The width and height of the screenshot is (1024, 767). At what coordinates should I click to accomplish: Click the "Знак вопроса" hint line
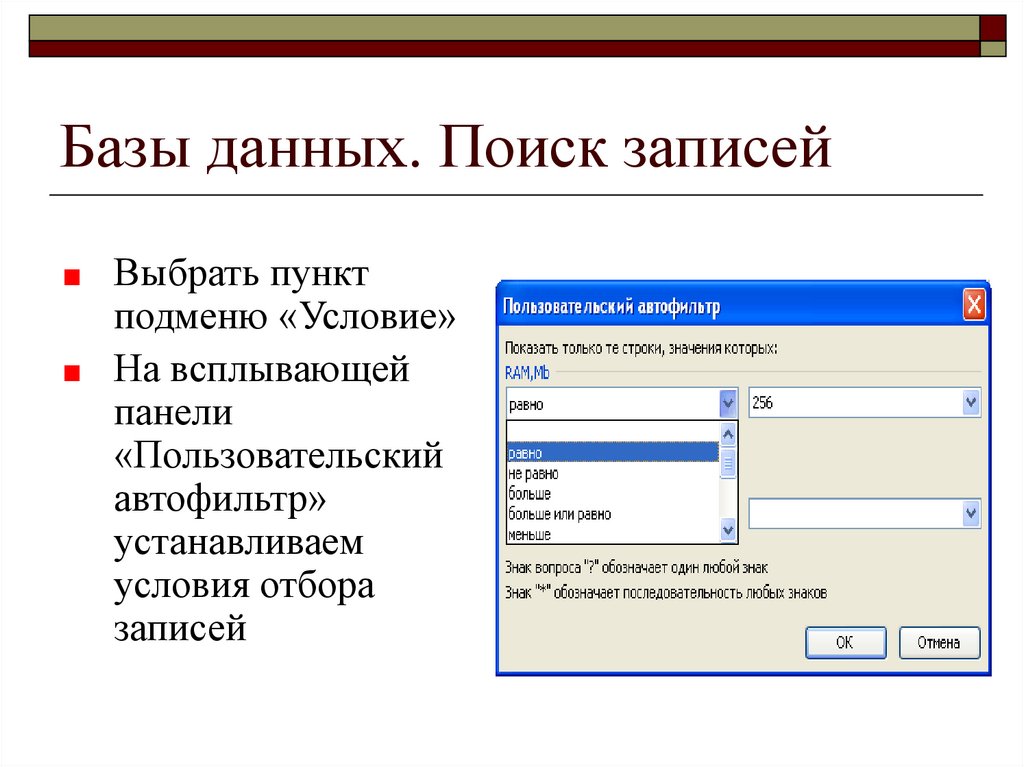pos(636,567)
